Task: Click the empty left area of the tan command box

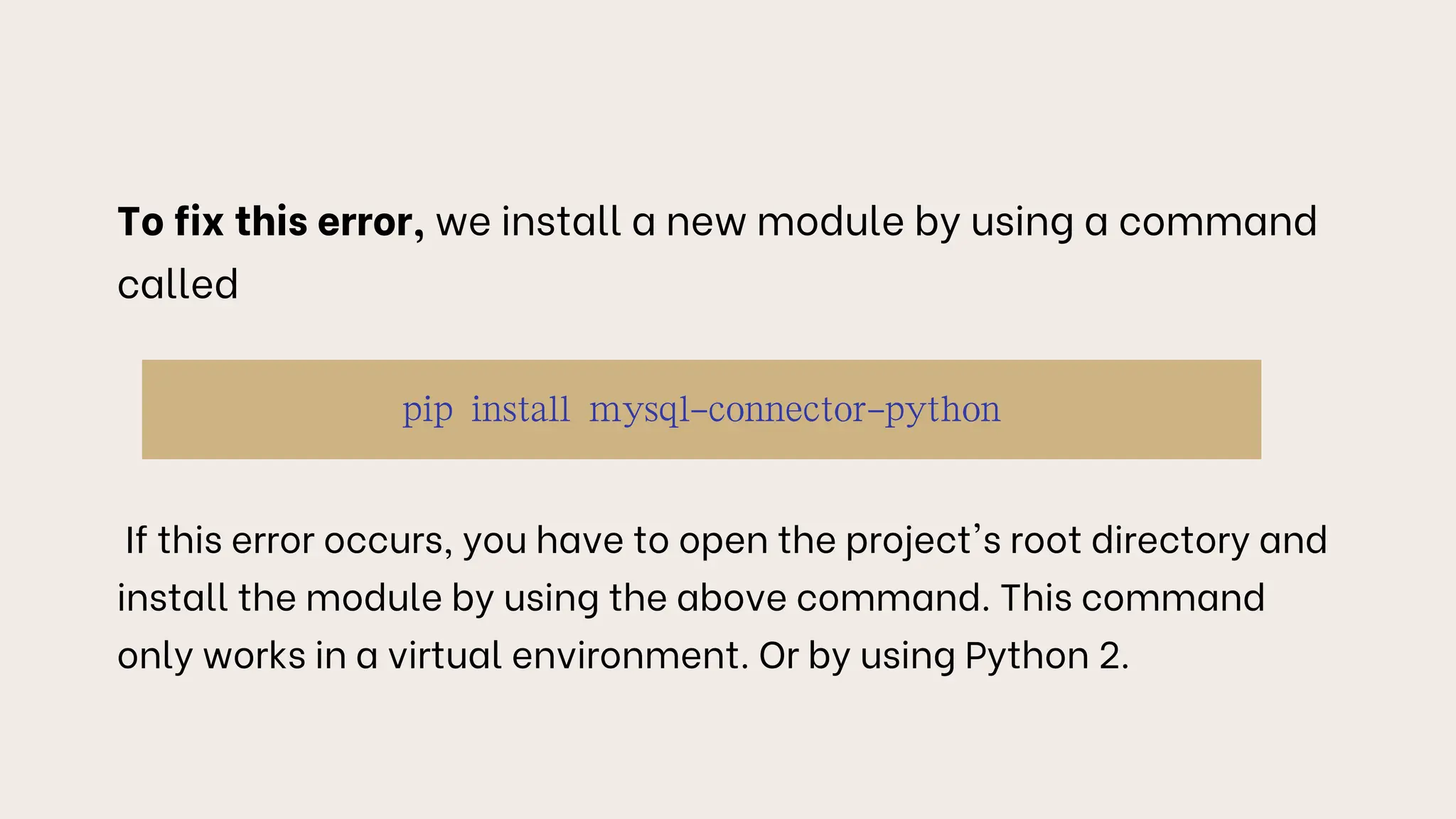Action: point(270,410)
